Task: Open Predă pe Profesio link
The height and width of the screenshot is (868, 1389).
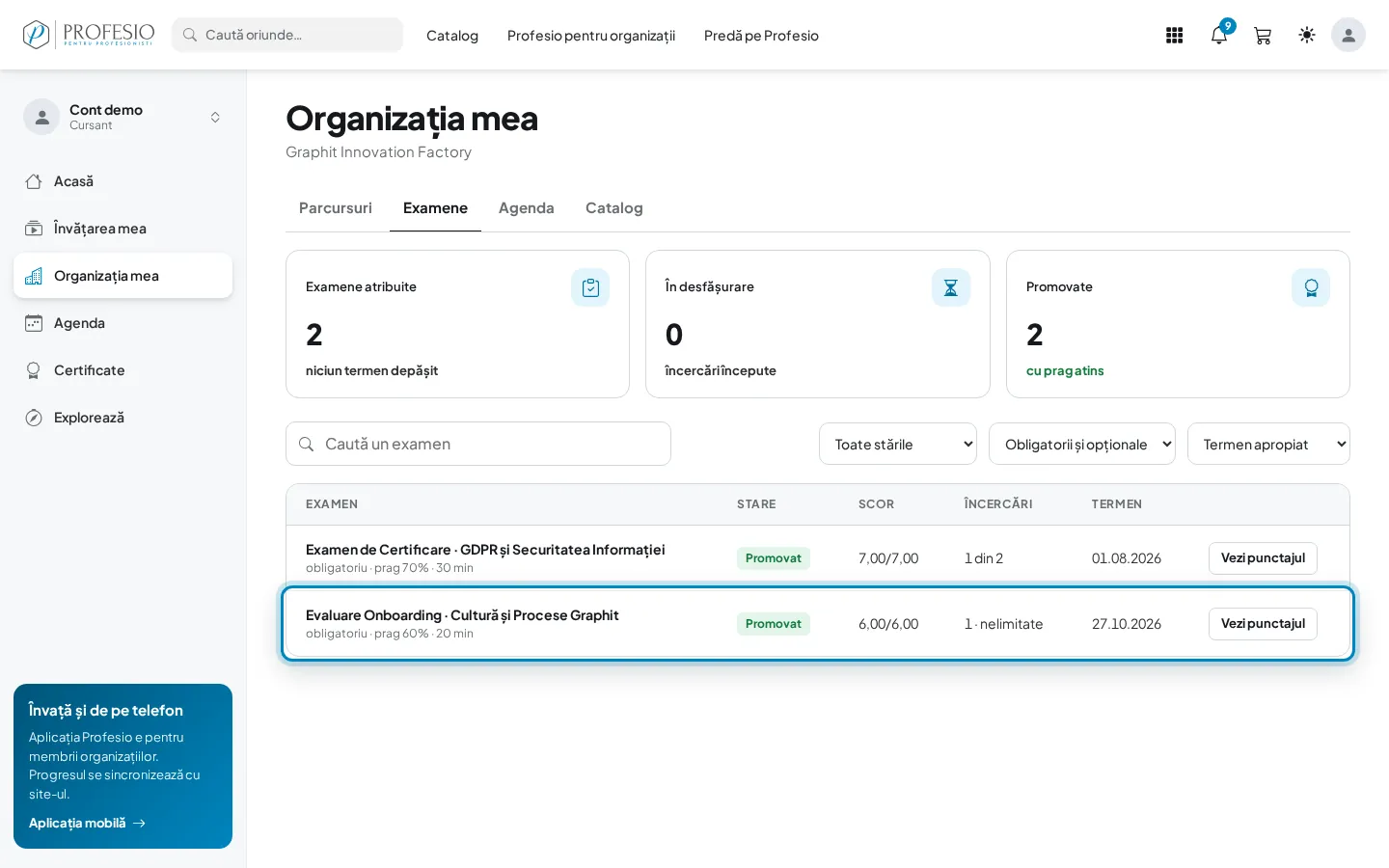Action: click(x=761, y=36)
